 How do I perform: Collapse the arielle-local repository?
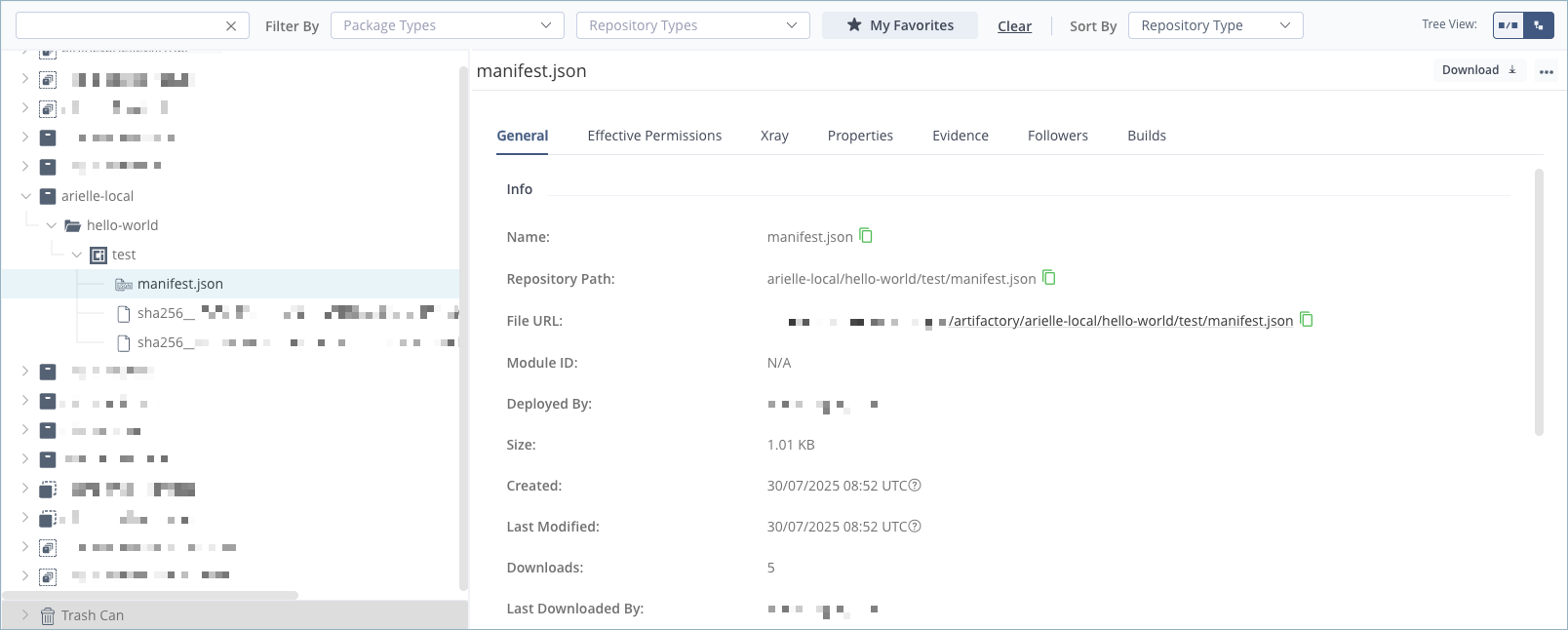click(26, 196)
